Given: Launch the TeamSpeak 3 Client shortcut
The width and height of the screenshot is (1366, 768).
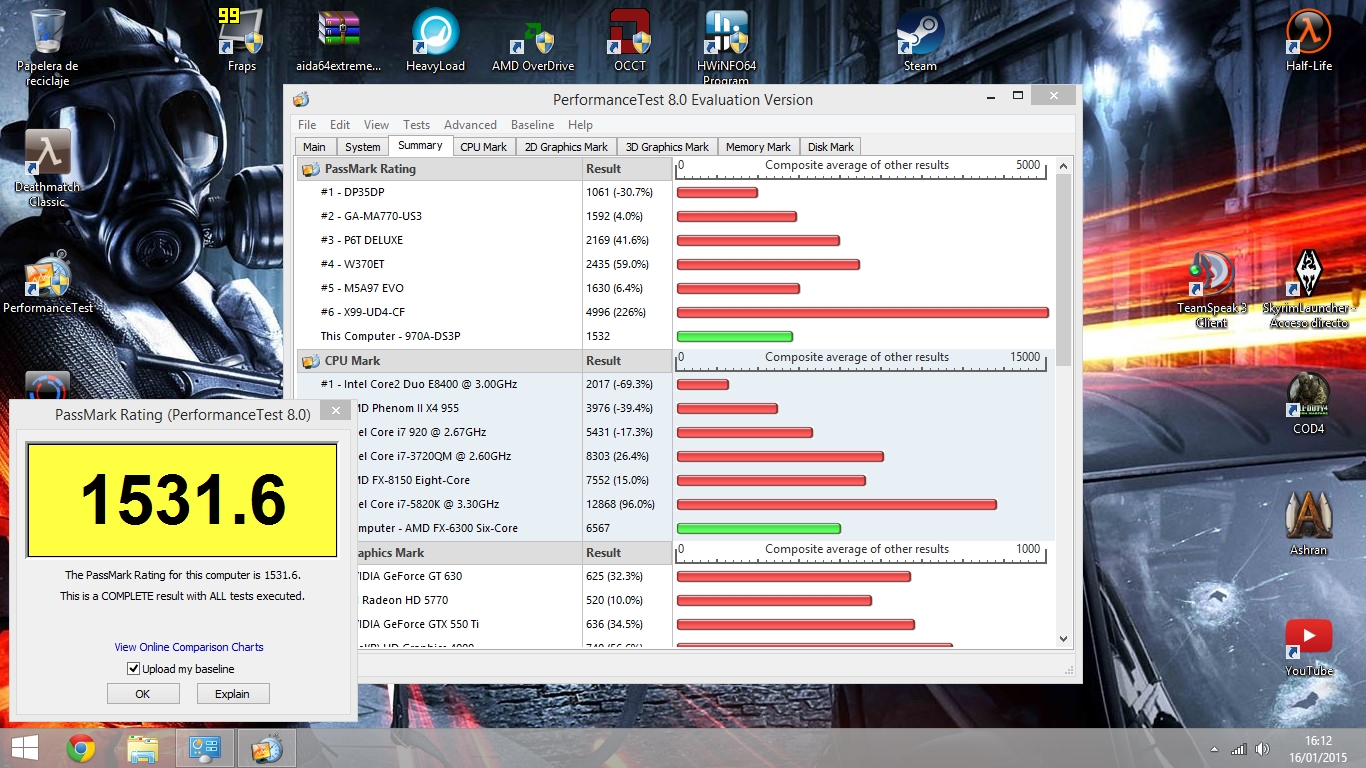Looking at the screenshot, I should (1211, 290).
